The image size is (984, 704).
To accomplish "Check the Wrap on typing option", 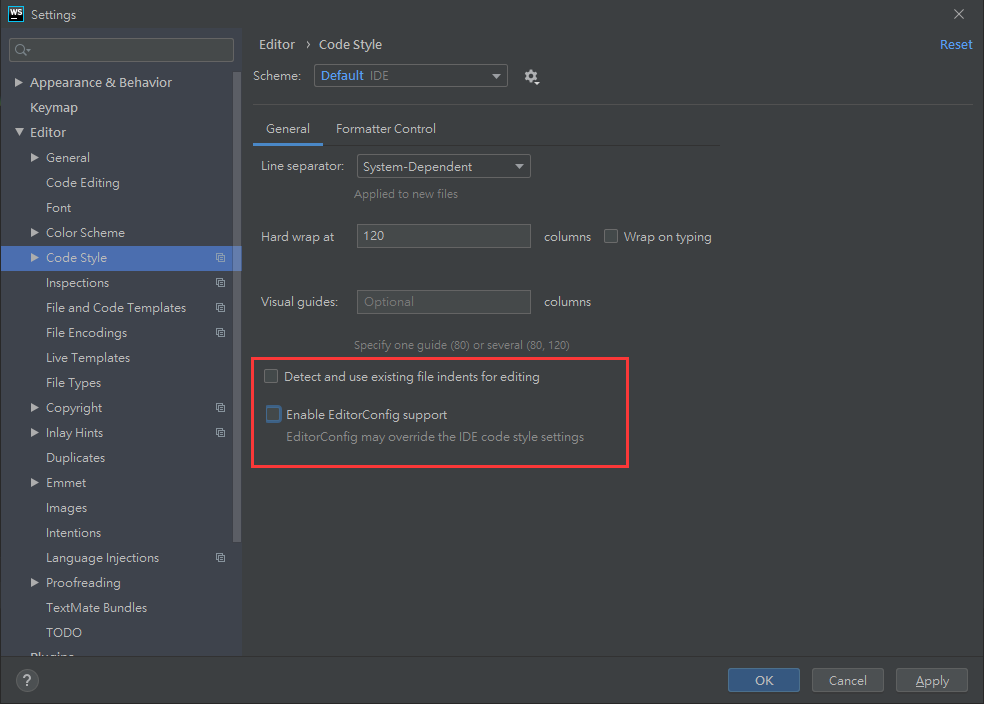I will (x=611, y=237).
